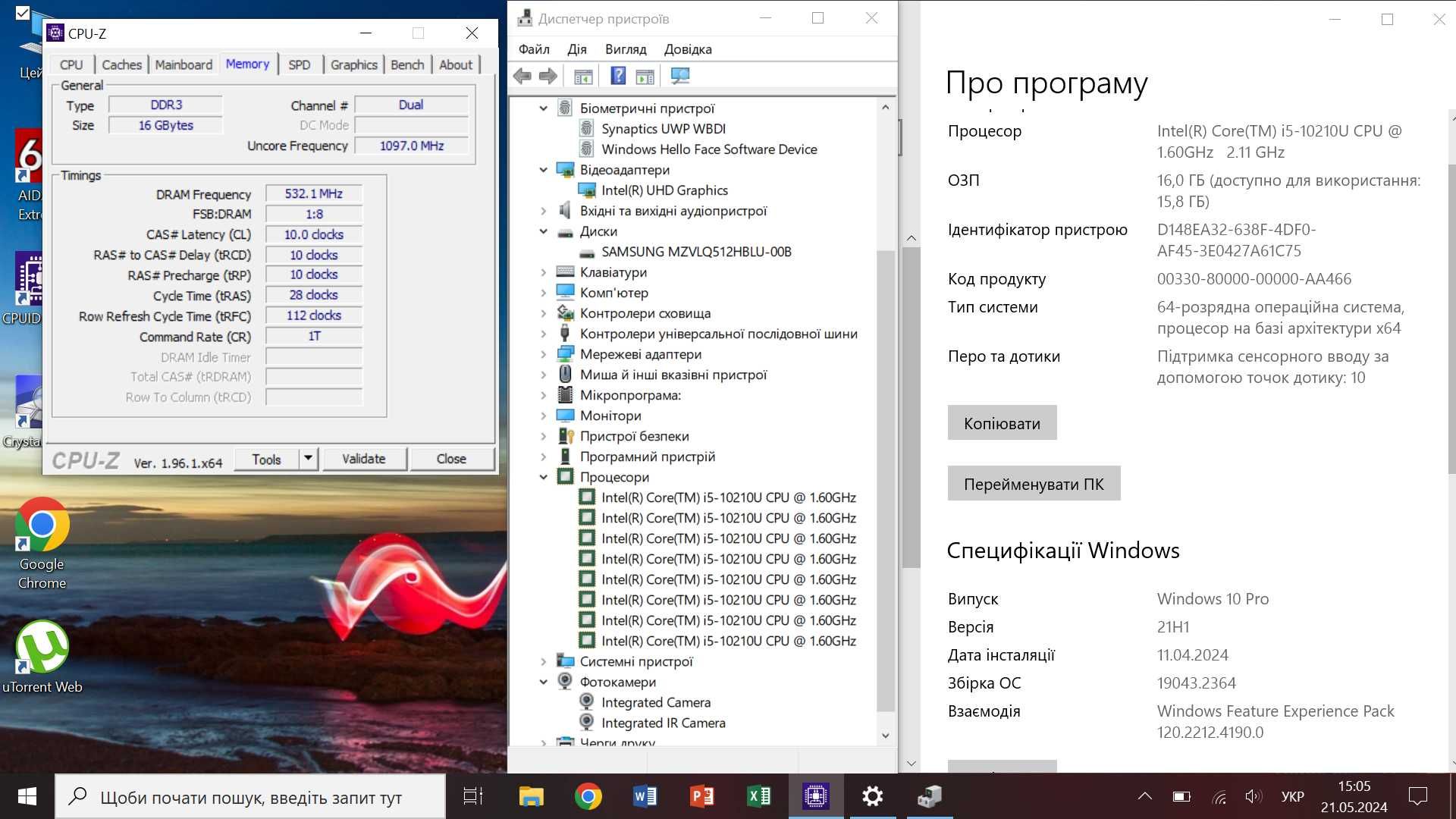Open the Файл menu in Device Manager
The height and width of the screenshot is (819, 1456).
[x=534, y=49]
